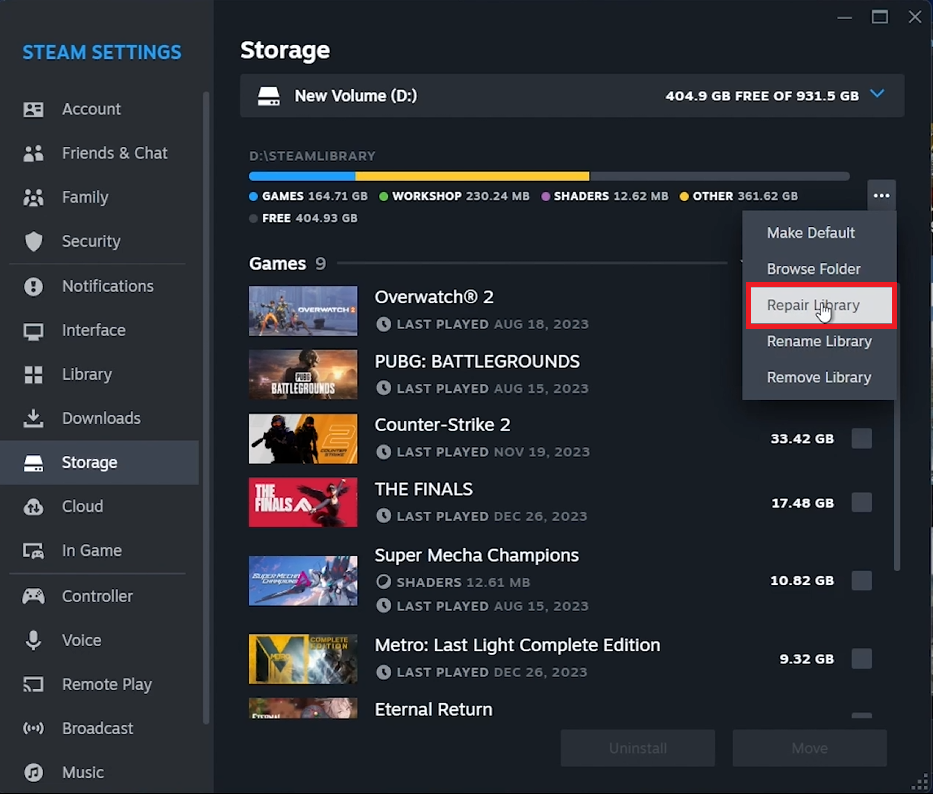933x794 pixels.
Task: Tick the Counter-Strike 2 checkbox
Action: 862,439
